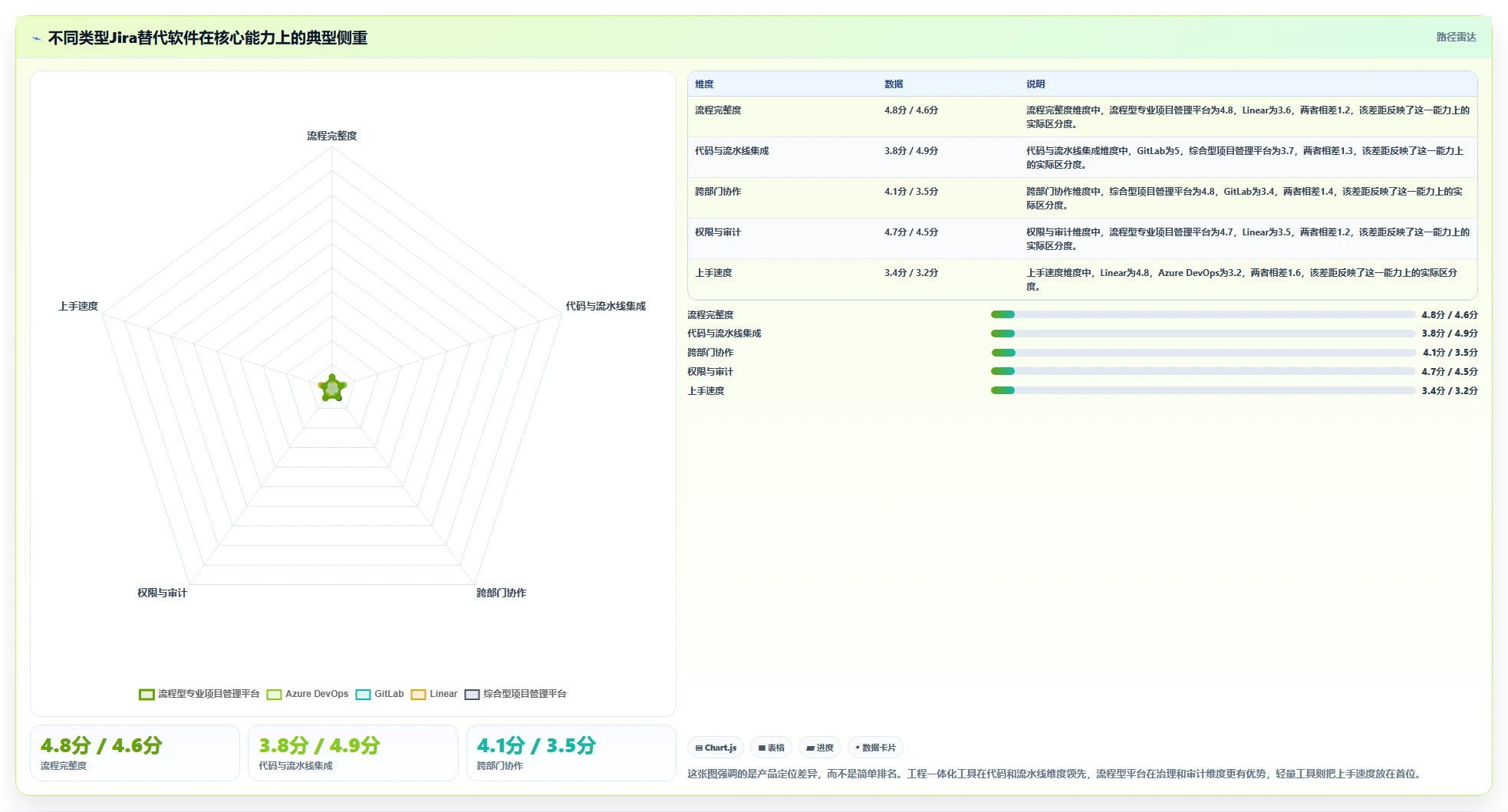Image resolution: width=1508 pixels, height=812 pixels.
Task: Click the 4.8分 / 4.6分 data card
Action: [135, 753]
